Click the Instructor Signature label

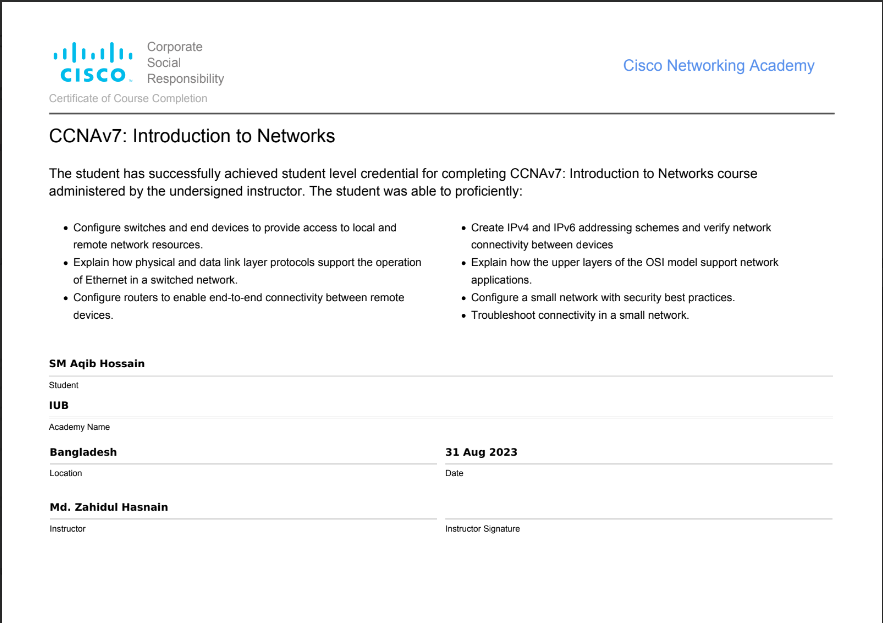coord(482,529)
